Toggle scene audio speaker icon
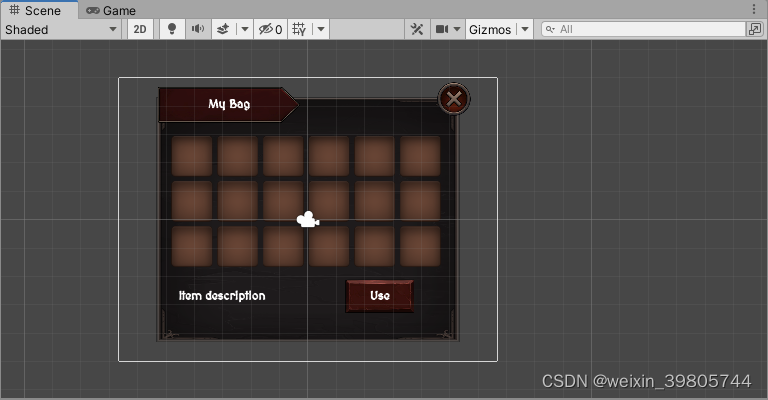Screen dimensions: 768x400 (198, 29)
